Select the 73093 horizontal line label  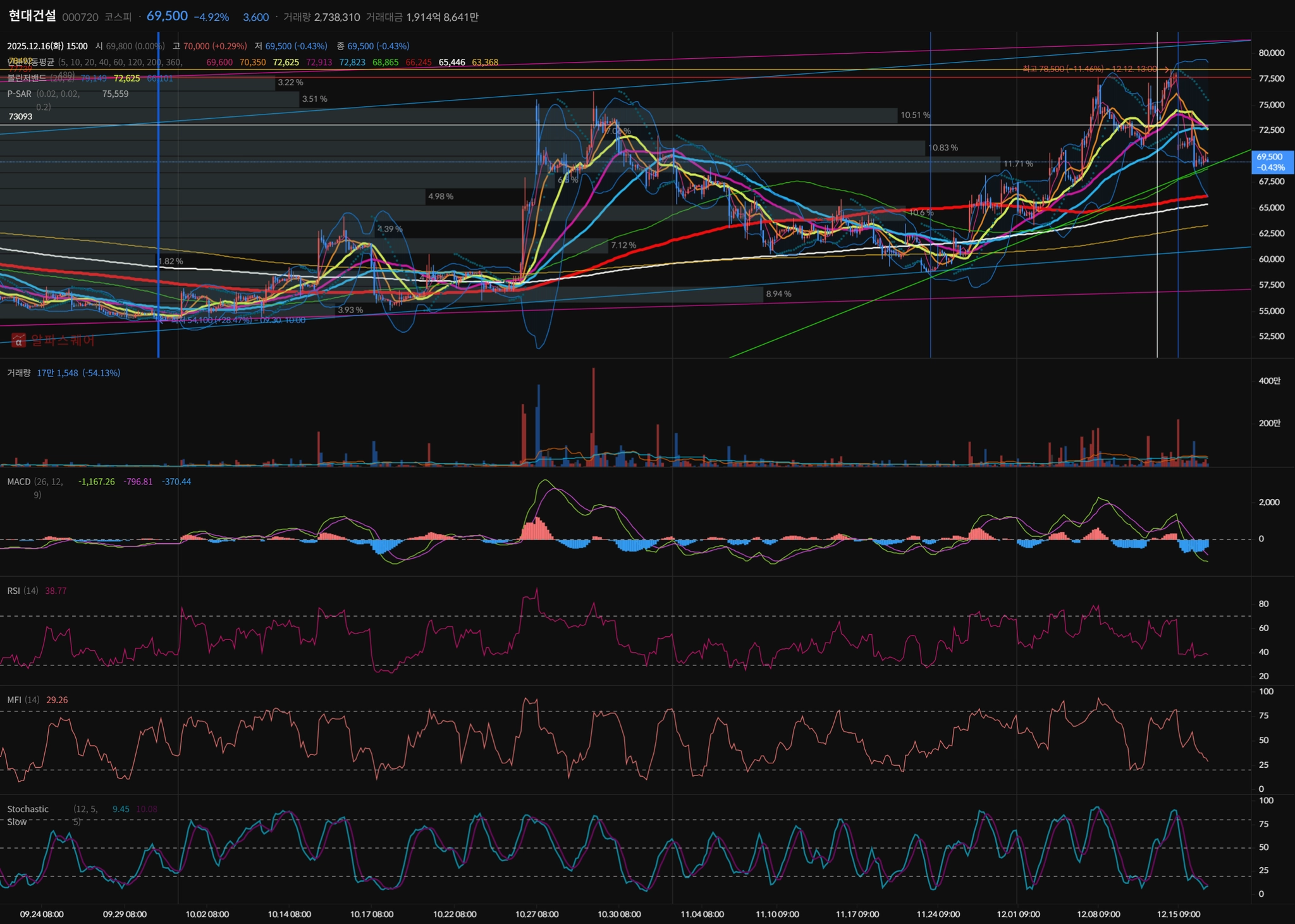click(x=20, y=116)
